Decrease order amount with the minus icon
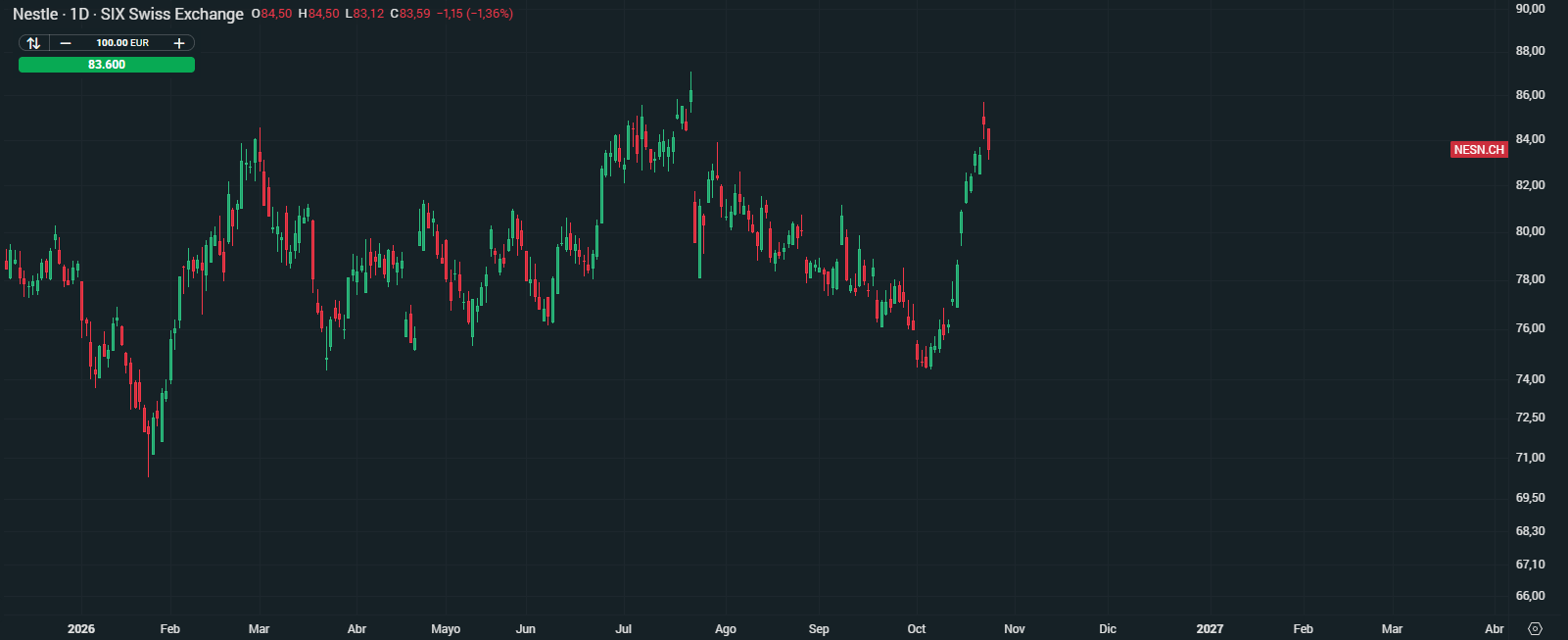Viewport: 1568px width, 640px height. click(66, 43)
